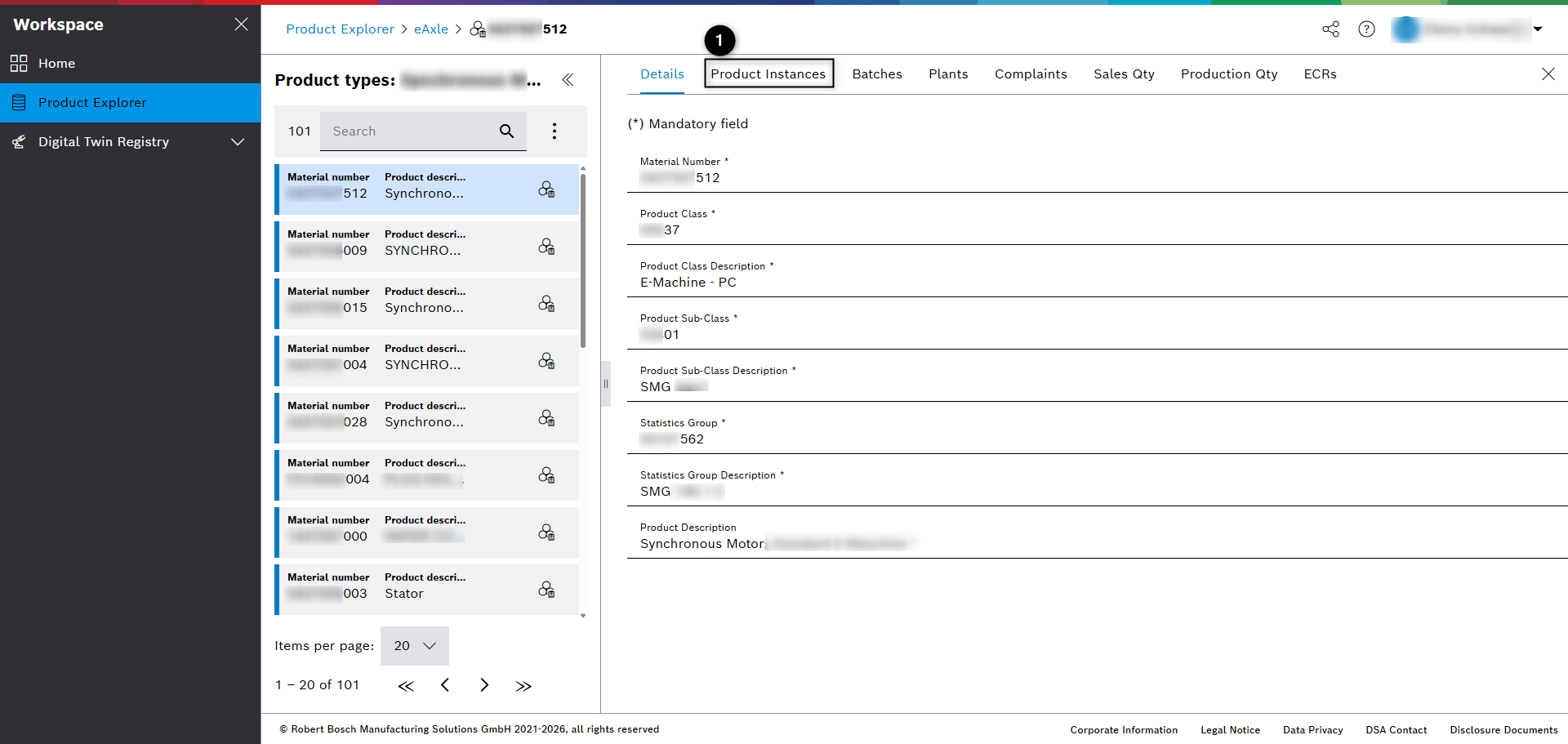
Task: Click product type icon for row 000
Action: (546, 532)
